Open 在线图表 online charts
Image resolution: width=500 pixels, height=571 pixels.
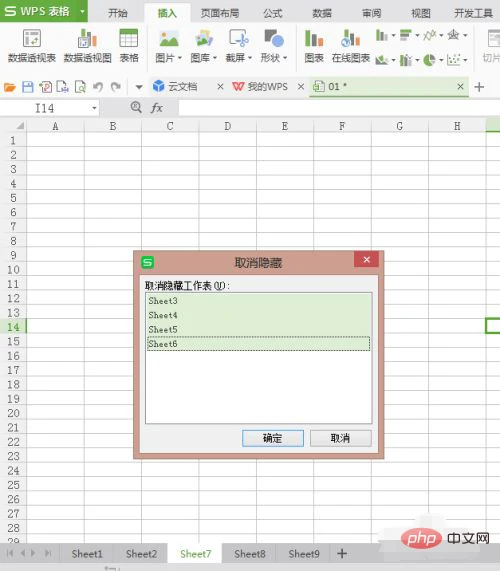(x=351, y=46)
